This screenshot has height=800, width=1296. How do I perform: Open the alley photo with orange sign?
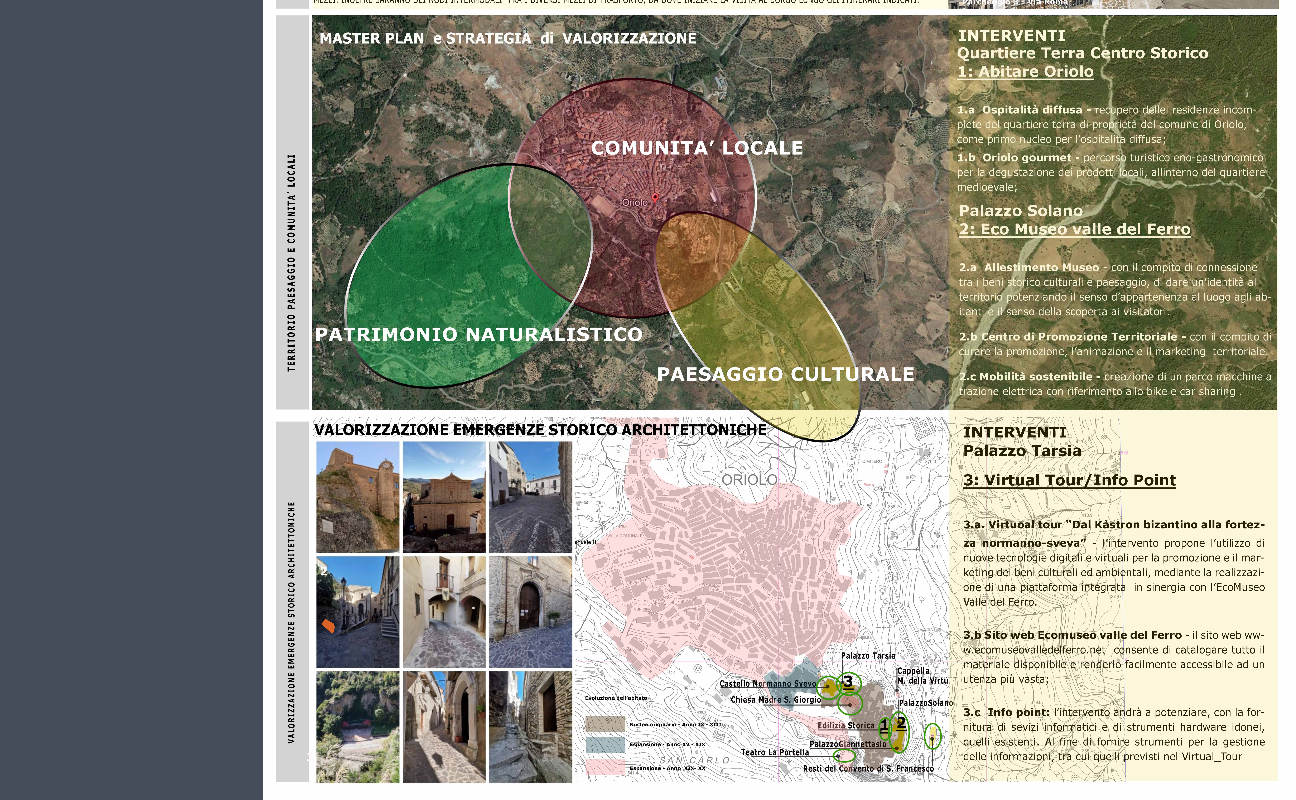358,612
